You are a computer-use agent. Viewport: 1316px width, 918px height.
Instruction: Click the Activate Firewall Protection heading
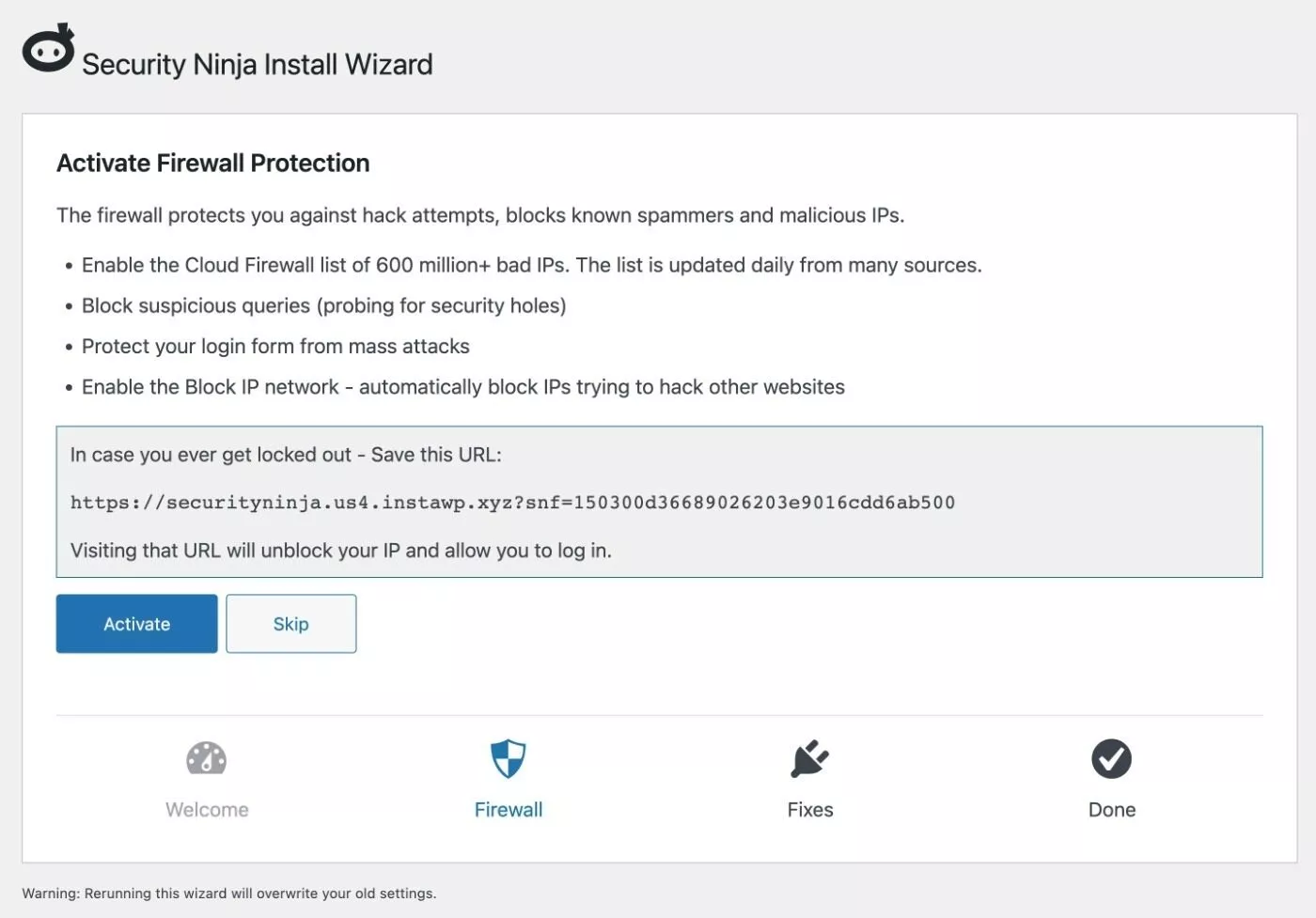click(213, 163)
